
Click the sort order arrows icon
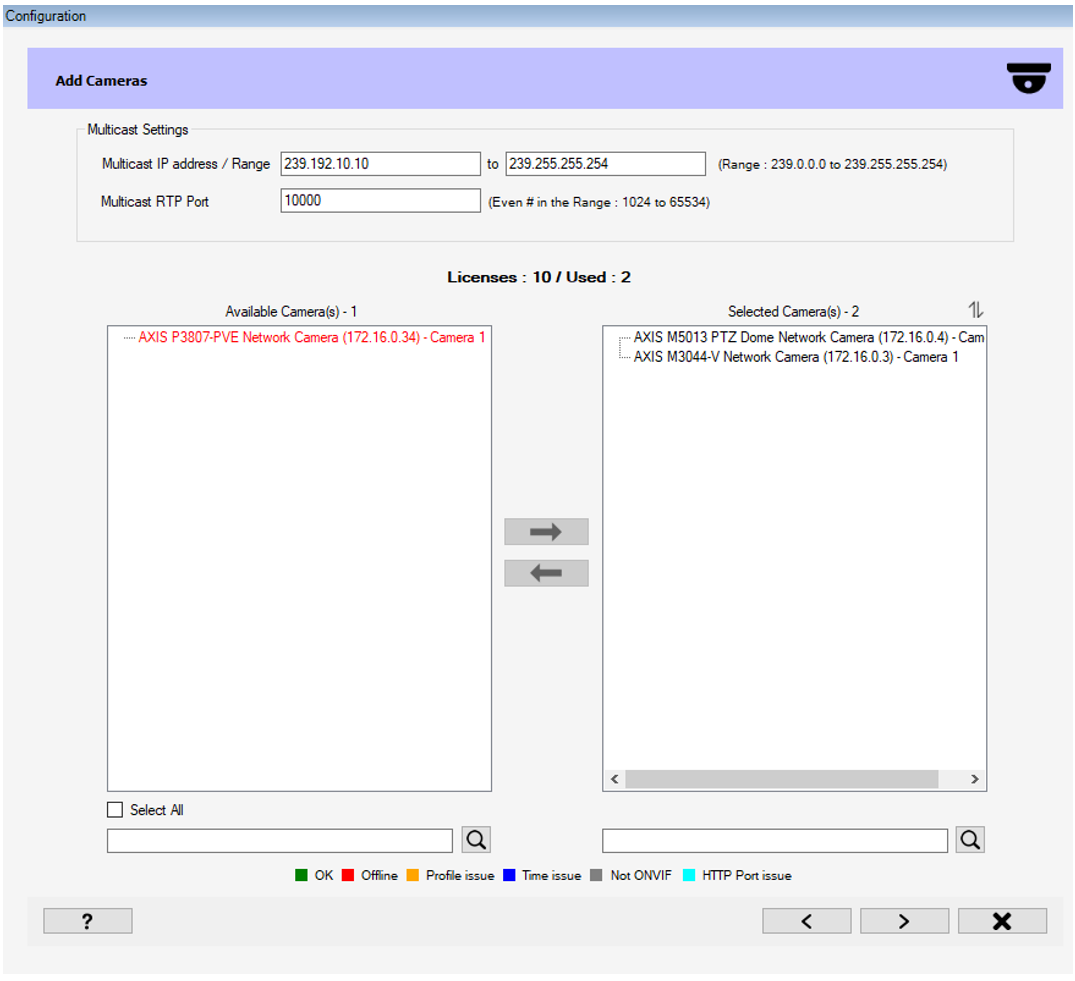click(x=975, y=310)
